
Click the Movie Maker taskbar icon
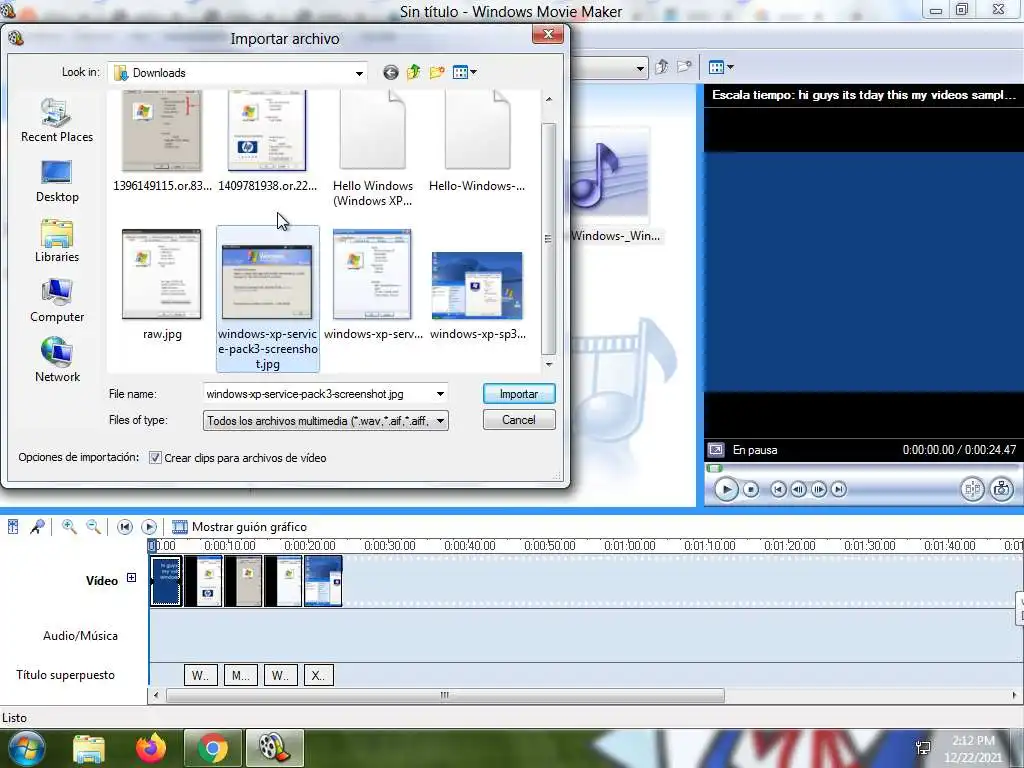point(274,748)
